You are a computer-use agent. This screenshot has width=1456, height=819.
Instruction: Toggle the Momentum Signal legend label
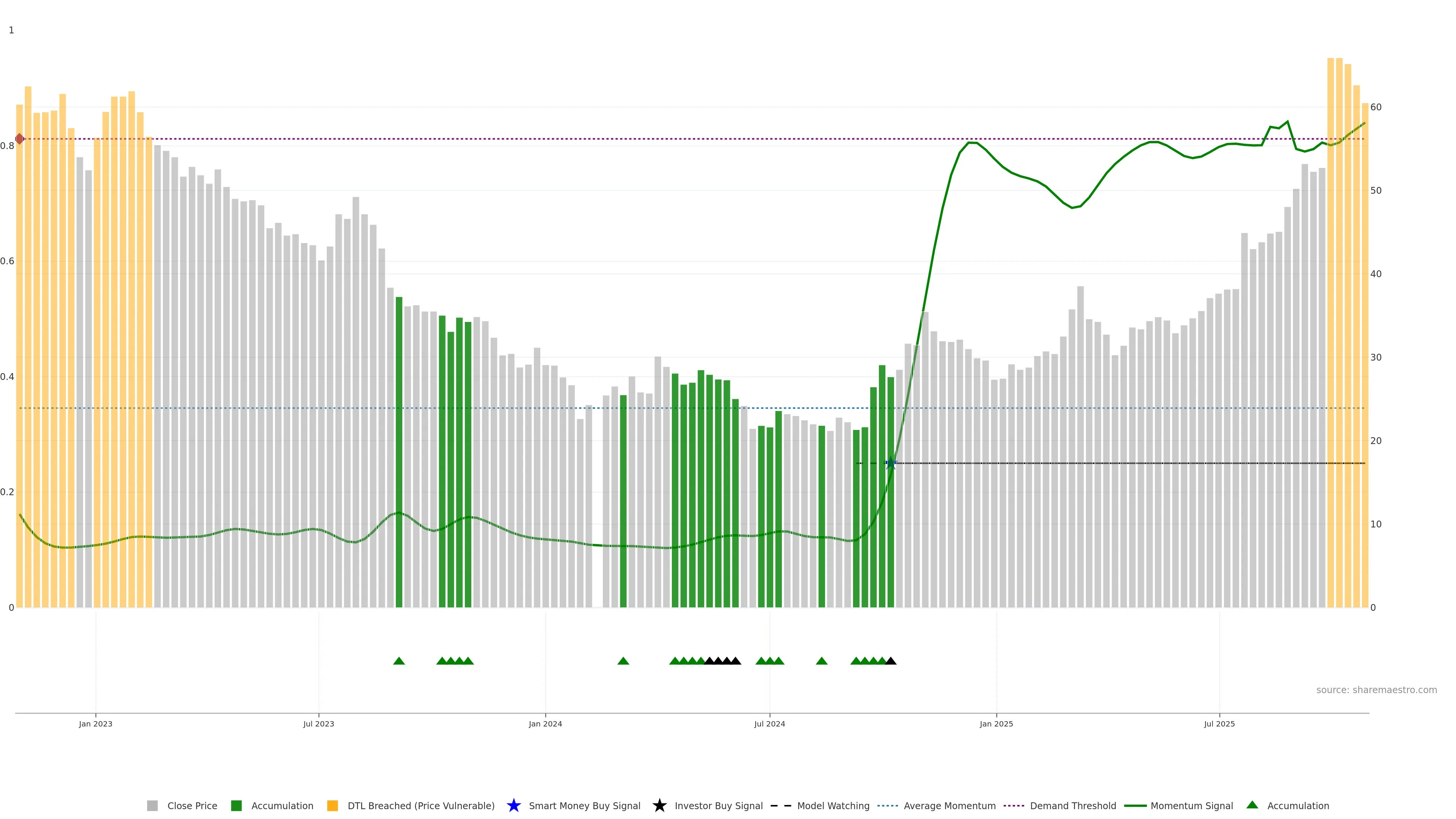coord(1191,805)
